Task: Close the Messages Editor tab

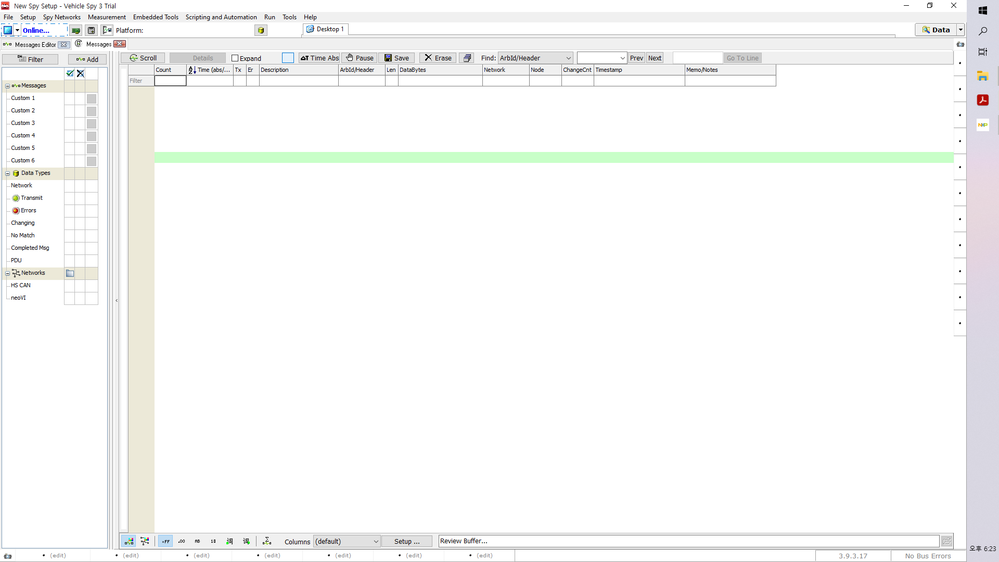Action: 64,45
